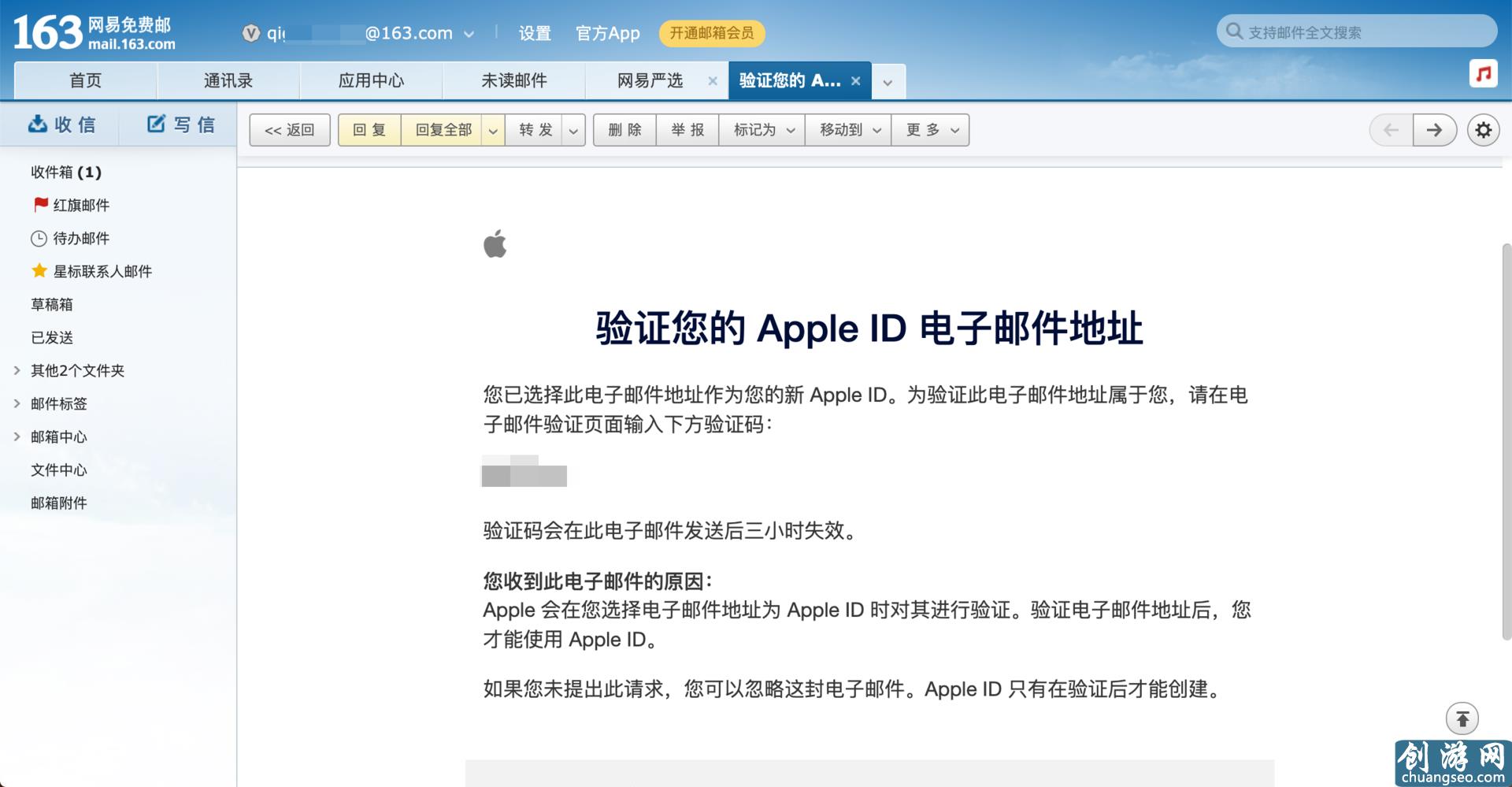Open the red music note icon
This screenshot has width=1512, height=787.
point(1483,73)
